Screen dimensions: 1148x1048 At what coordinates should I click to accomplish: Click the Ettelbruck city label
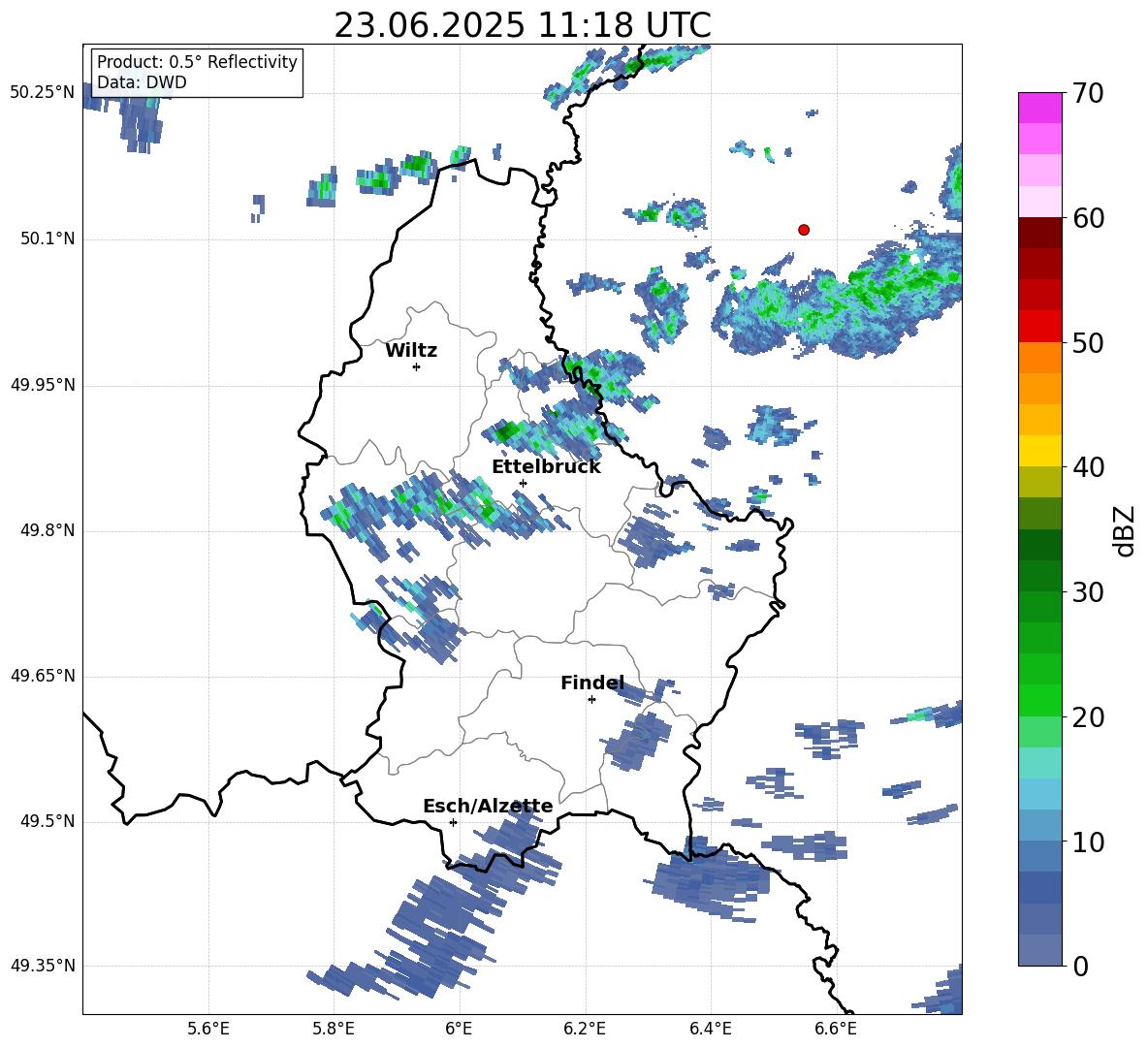pyautogui.click(x=546, y=467)
